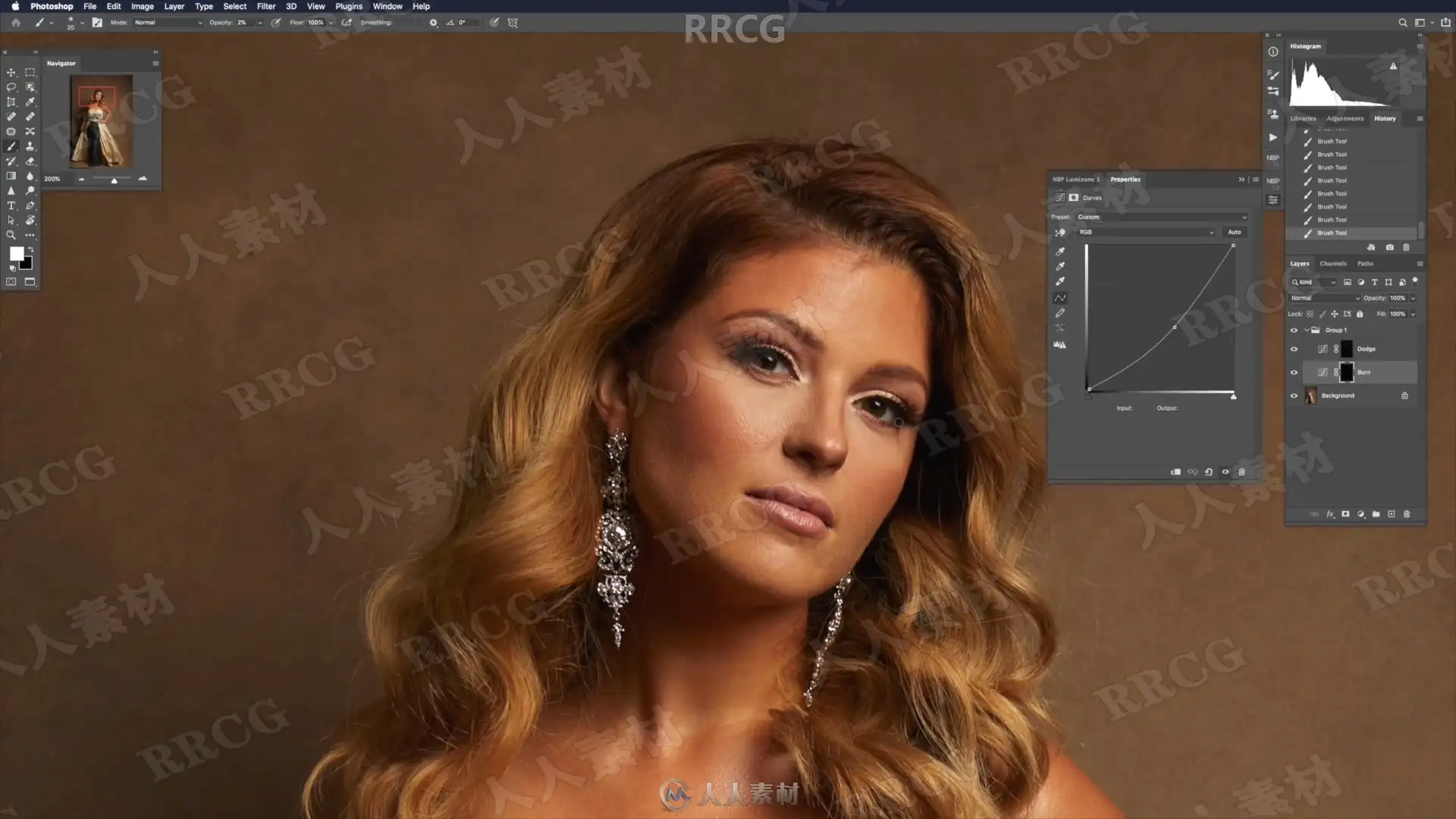Screen dimensions: 1456x819
Task: Select the Type tool
Action: click(11, 206)
